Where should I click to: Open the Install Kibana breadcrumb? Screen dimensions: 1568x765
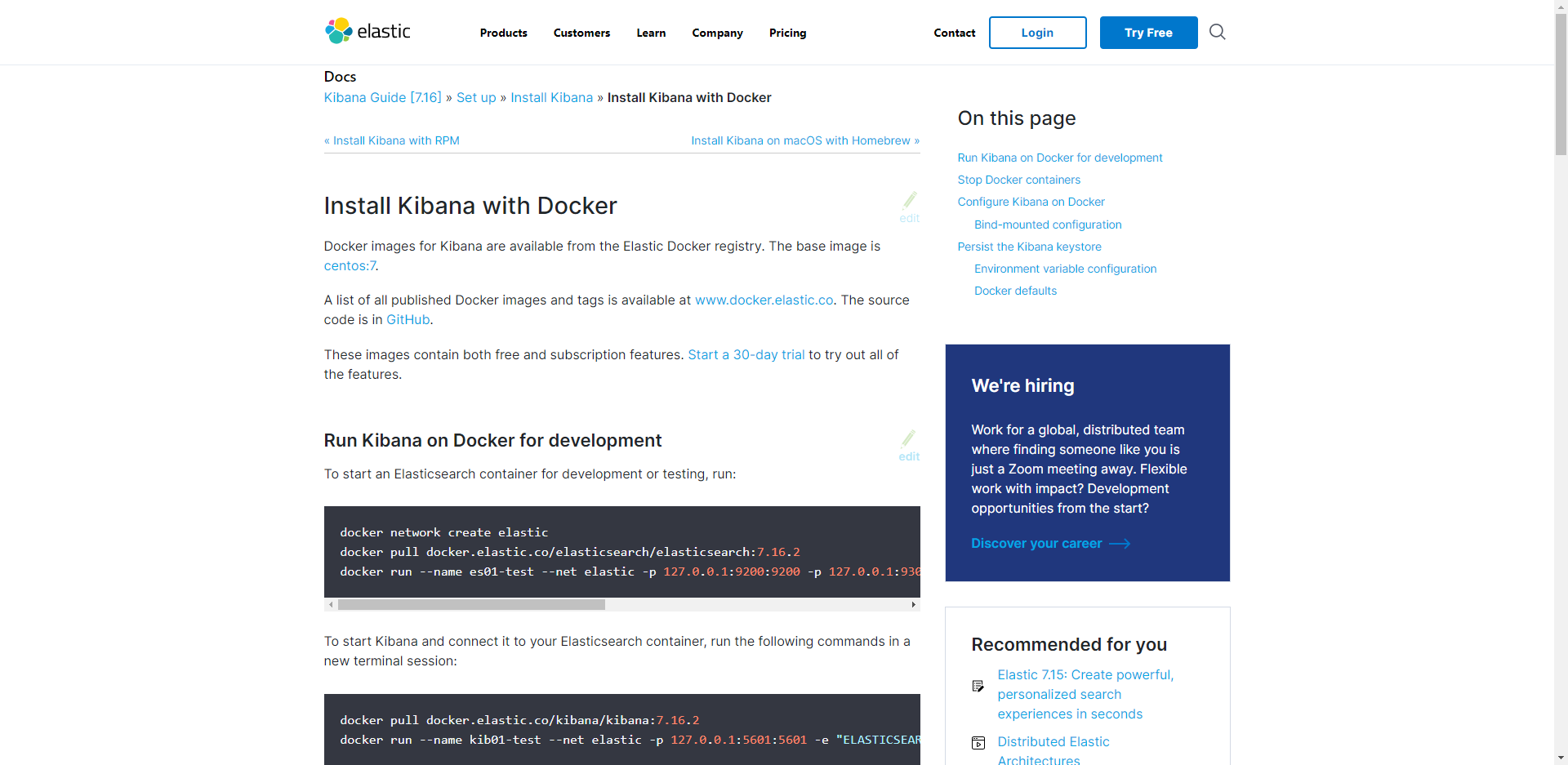pyautogui.click(x=551, y=97)
